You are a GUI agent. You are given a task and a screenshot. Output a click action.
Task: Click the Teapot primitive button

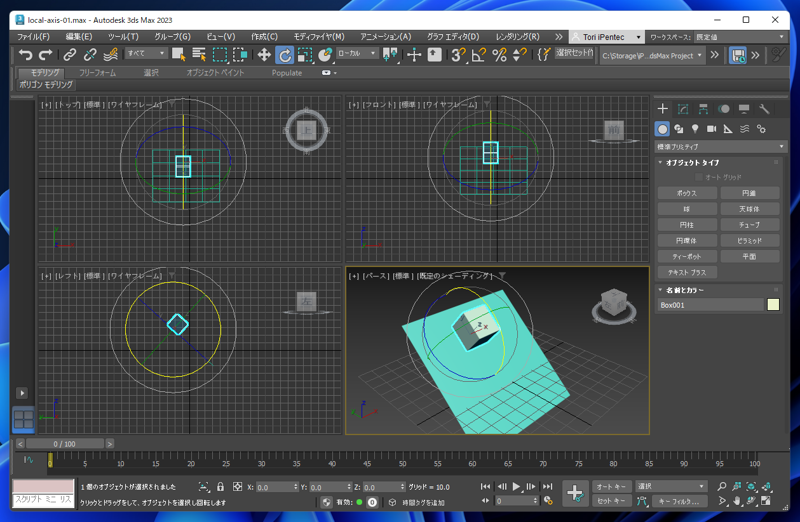click(687, 256)
